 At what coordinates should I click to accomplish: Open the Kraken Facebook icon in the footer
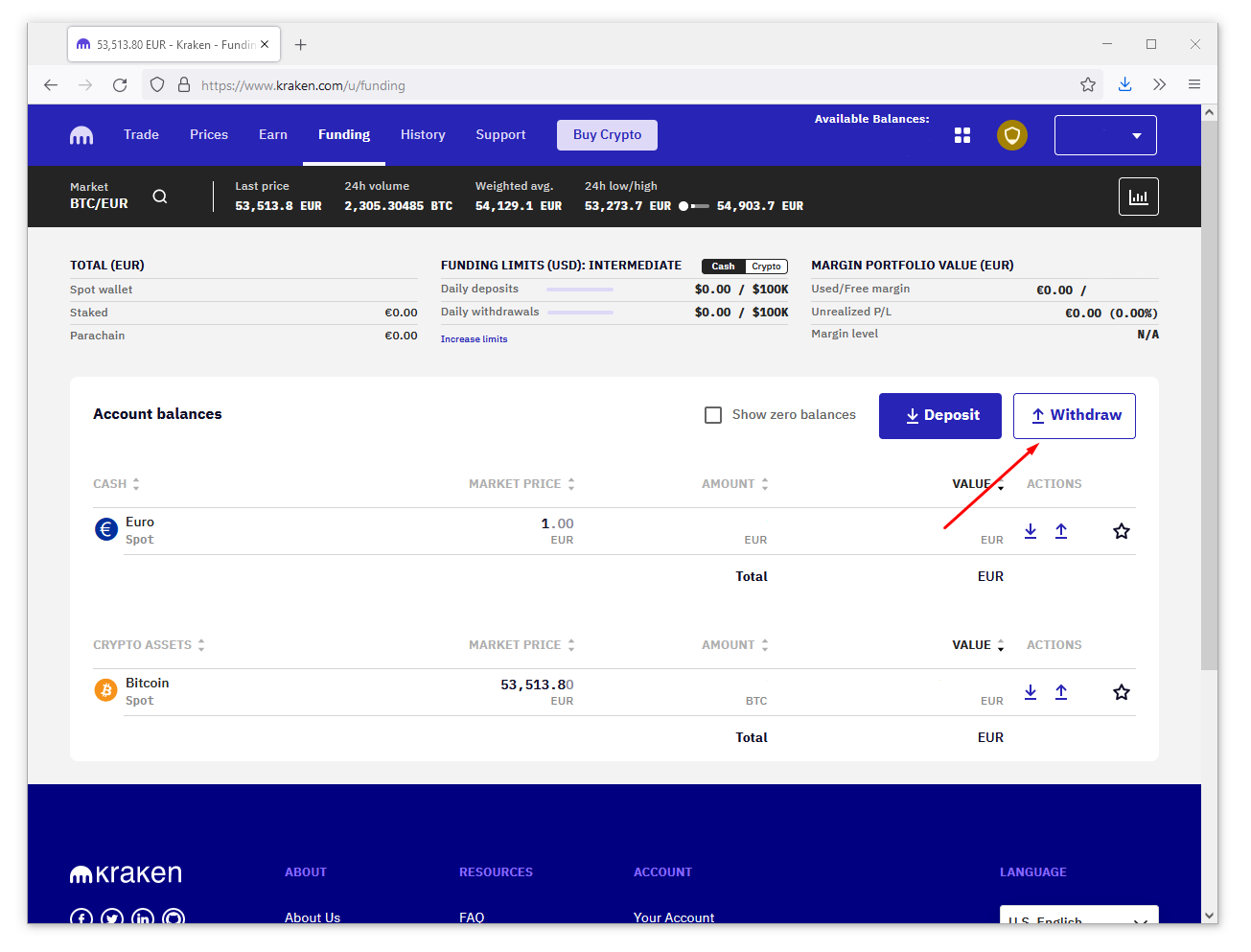click(x=81, y=917)
